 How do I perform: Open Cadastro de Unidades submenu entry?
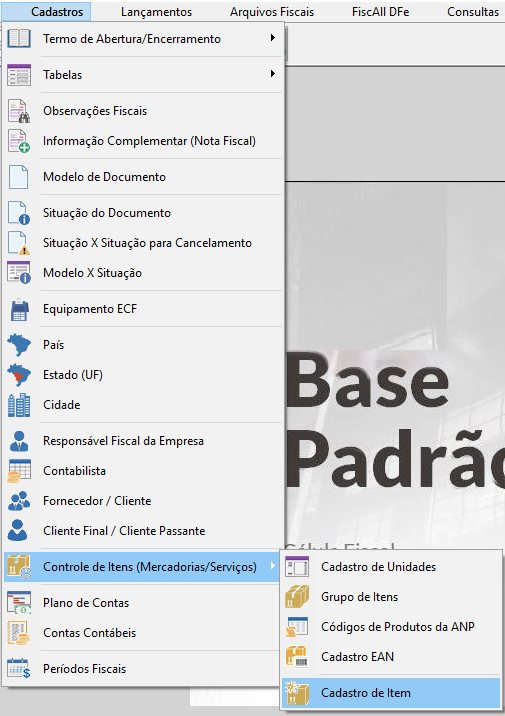click(x=391, y=567)
